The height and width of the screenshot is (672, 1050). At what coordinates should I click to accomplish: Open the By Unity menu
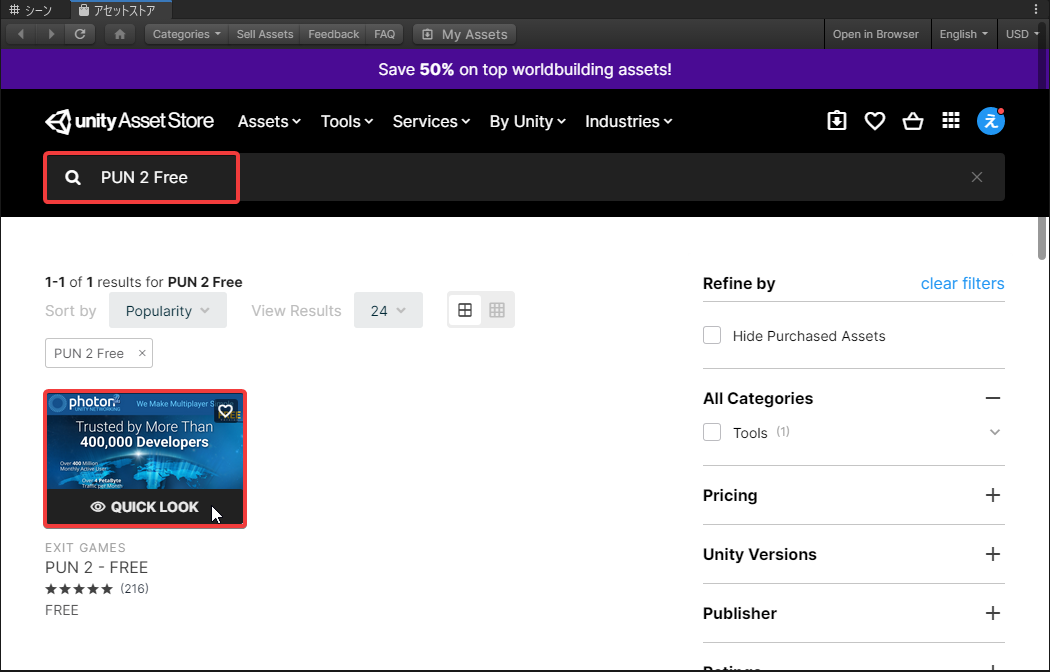528,121
